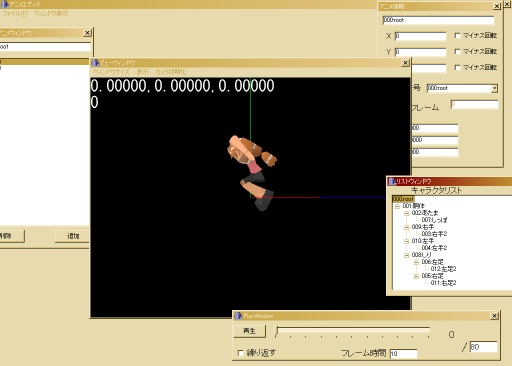Click the アニメエディタ title bar app icon
This screenshot has height=366, width=512.
click(5, 4)
